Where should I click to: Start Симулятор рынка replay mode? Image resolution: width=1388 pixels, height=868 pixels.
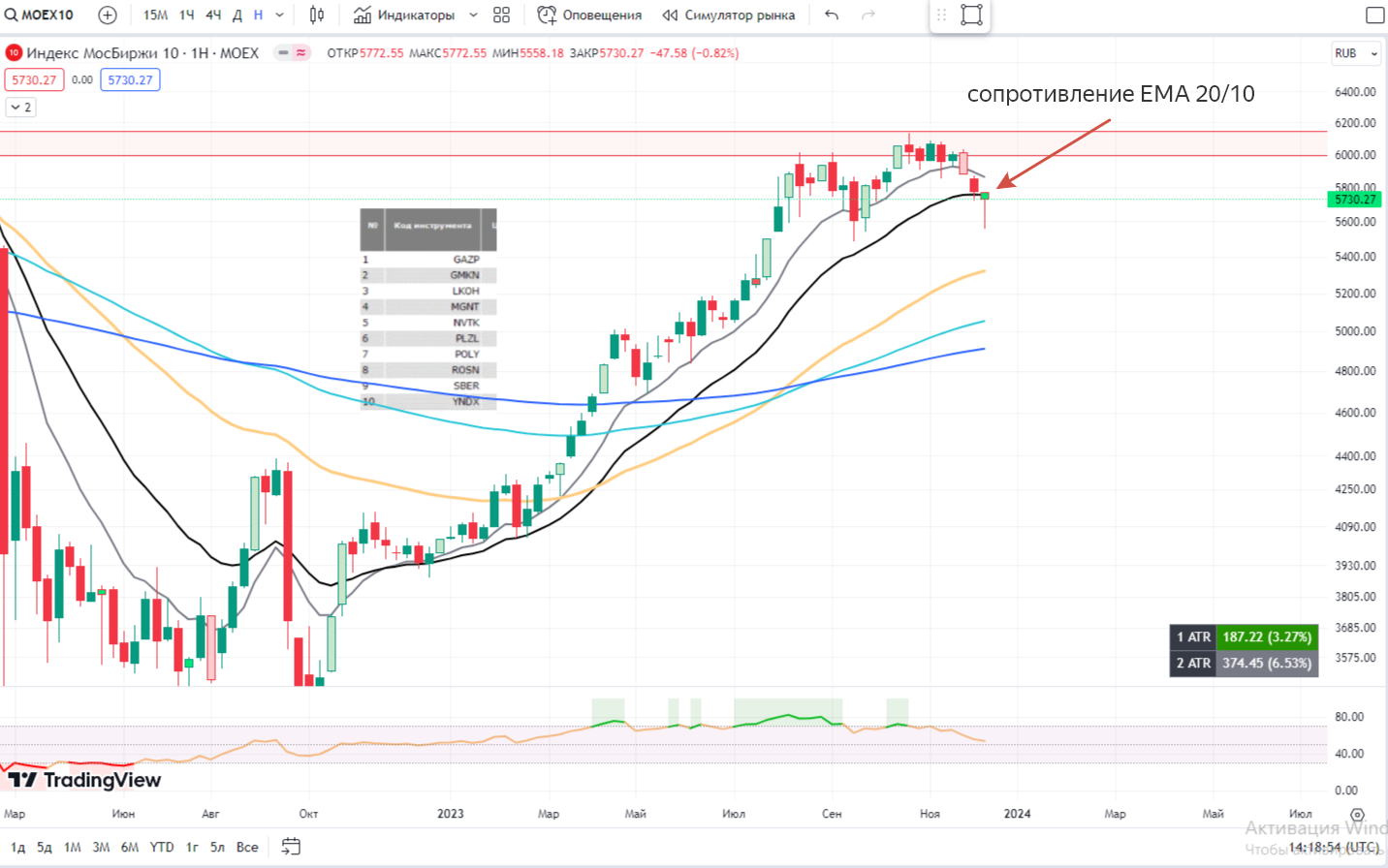[x=729, y=15]
